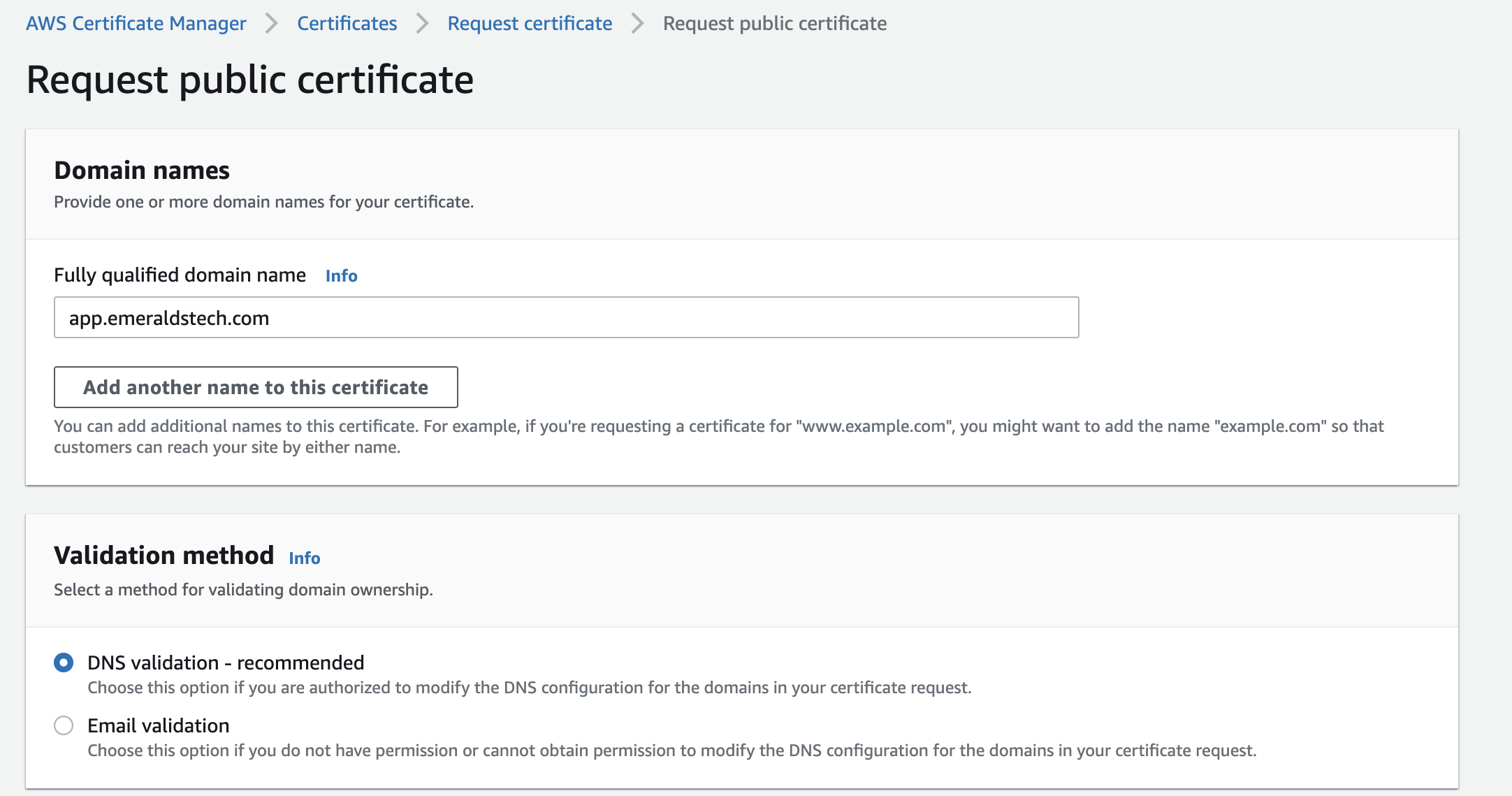Click the DNS validation - recommended label

[x=226, y=663]
